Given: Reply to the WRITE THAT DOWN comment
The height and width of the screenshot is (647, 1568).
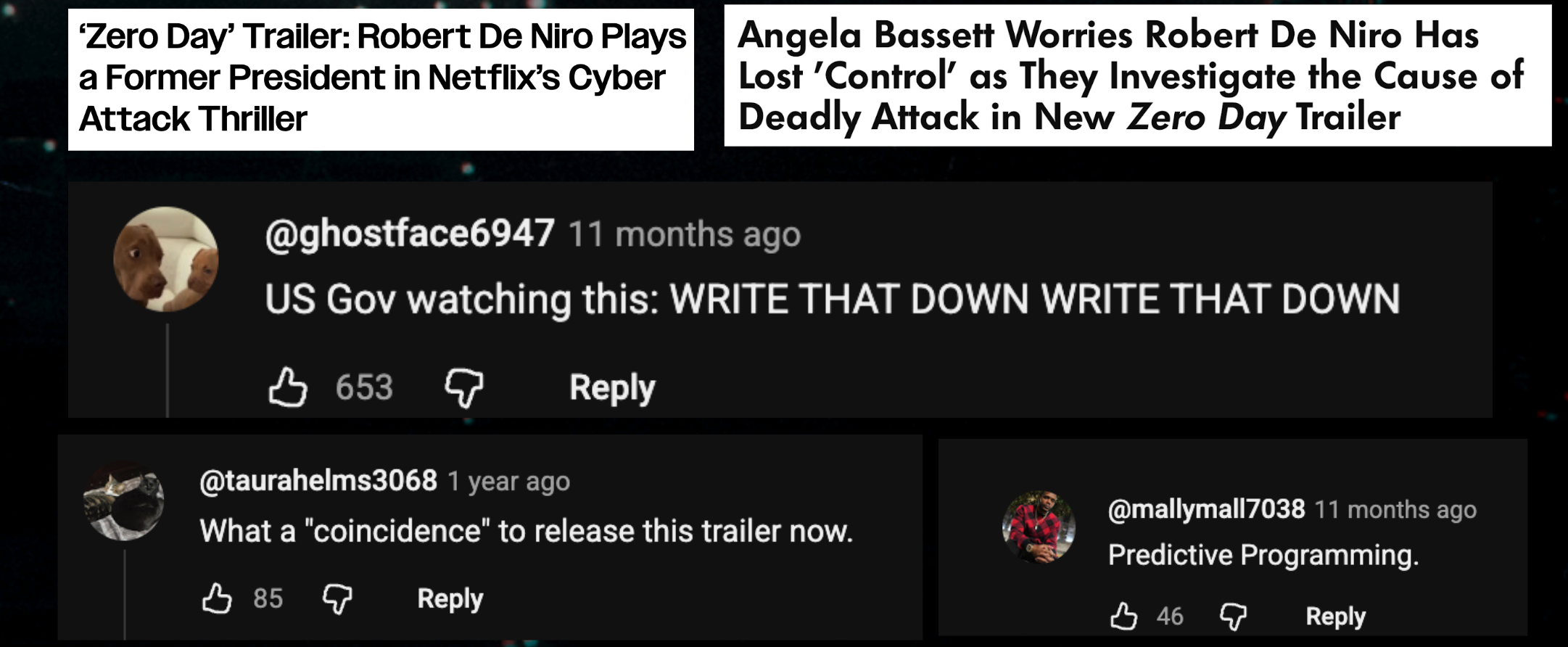Looking at the screenshot, I should [612, 388].
